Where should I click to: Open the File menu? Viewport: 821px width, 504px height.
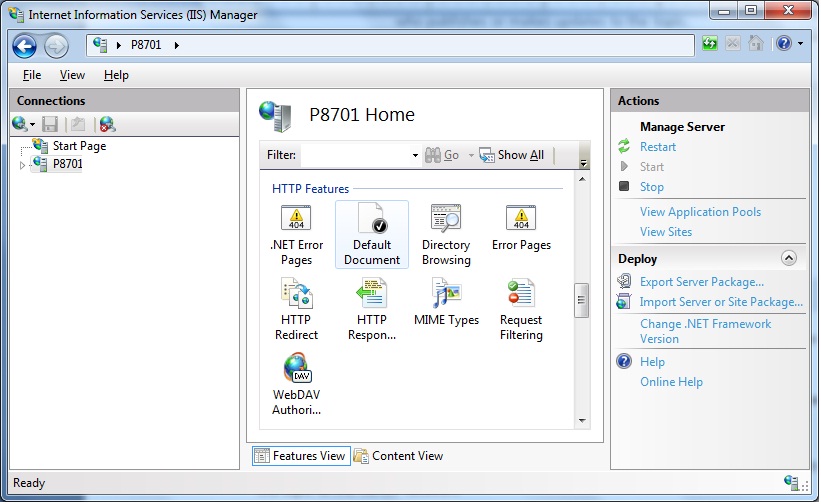click(x=32, y=75)
